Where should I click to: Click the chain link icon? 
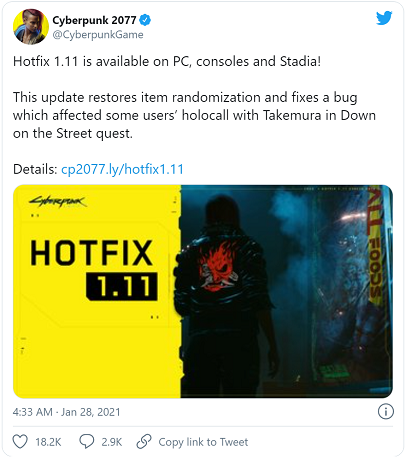[x=144, y=442]
